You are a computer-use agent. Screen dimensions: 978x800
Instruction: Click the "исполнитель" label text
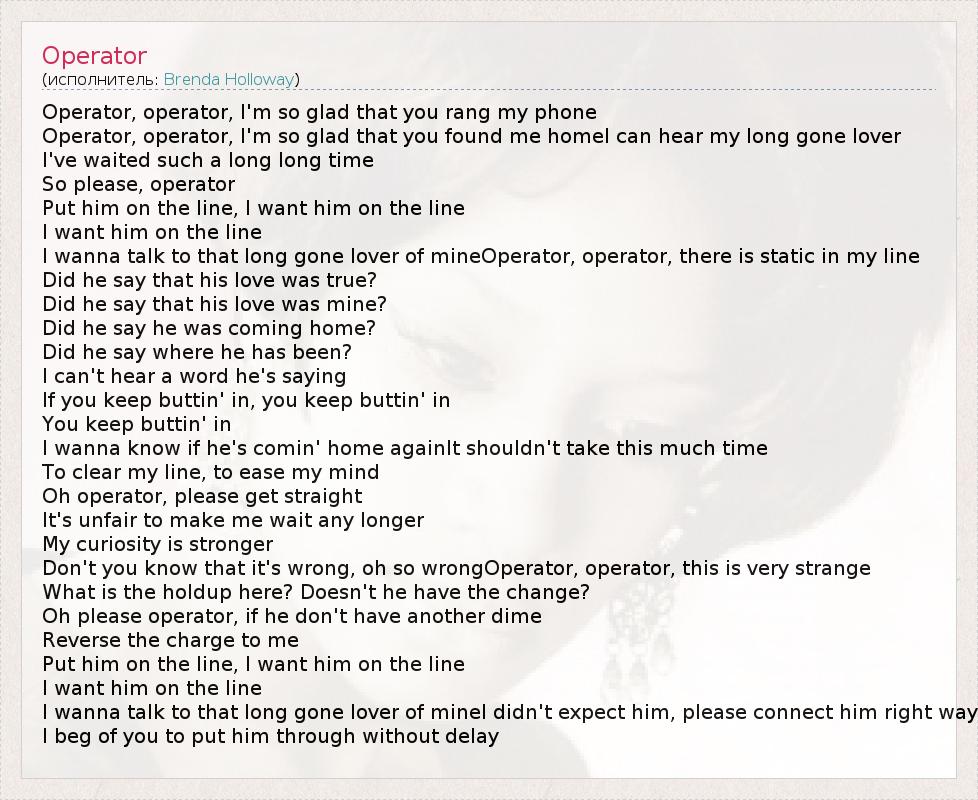(101, 79)
